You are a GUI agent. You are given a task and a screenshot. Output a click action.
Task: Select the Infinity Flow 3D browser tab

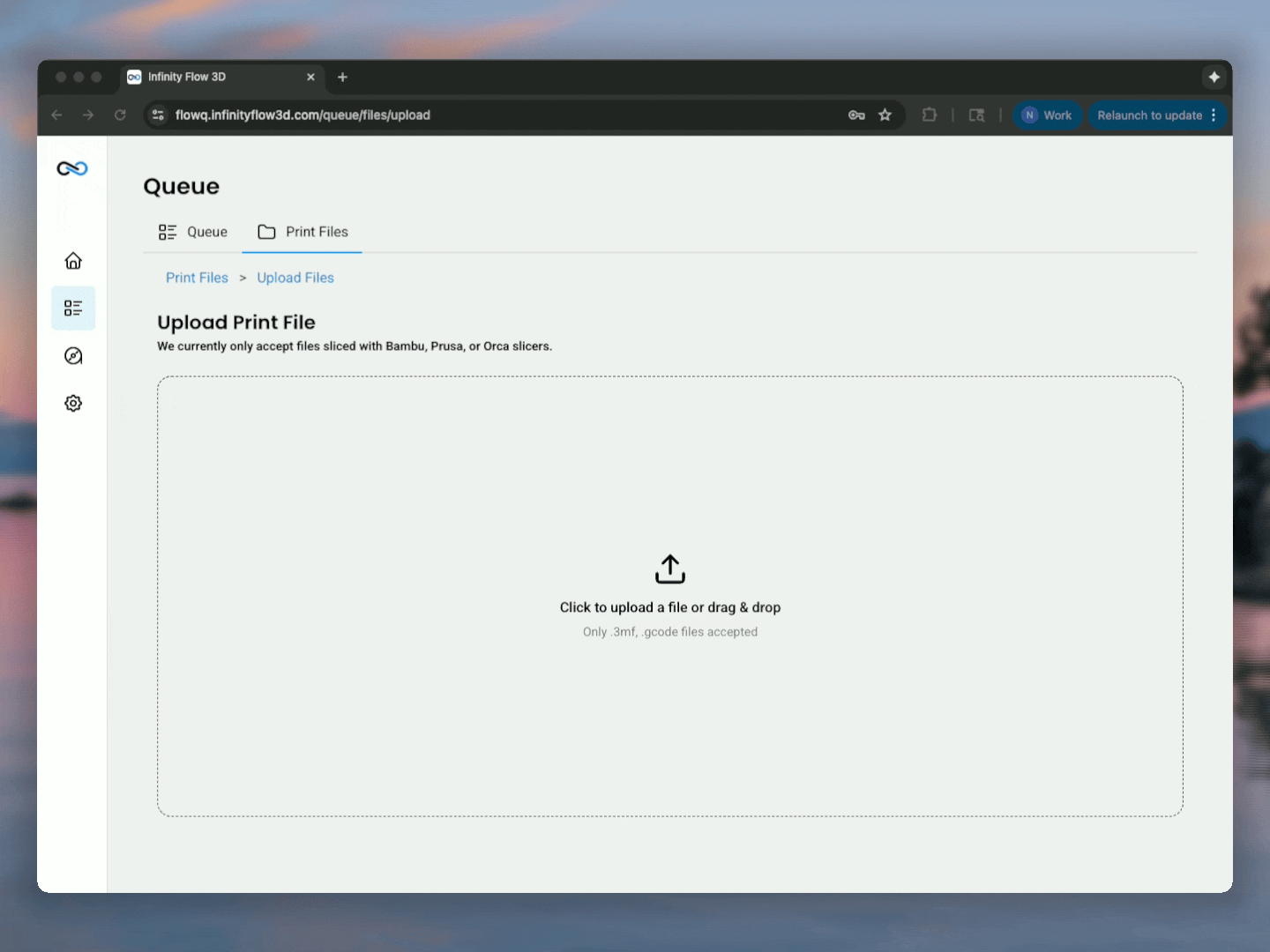point(220,78)
